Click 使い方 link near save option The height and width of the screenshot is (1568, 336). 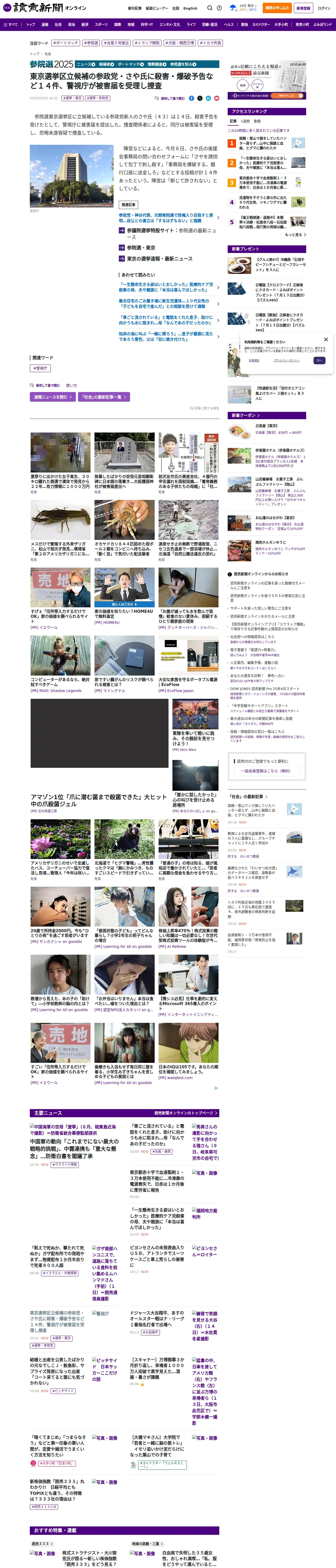(71, 385)
